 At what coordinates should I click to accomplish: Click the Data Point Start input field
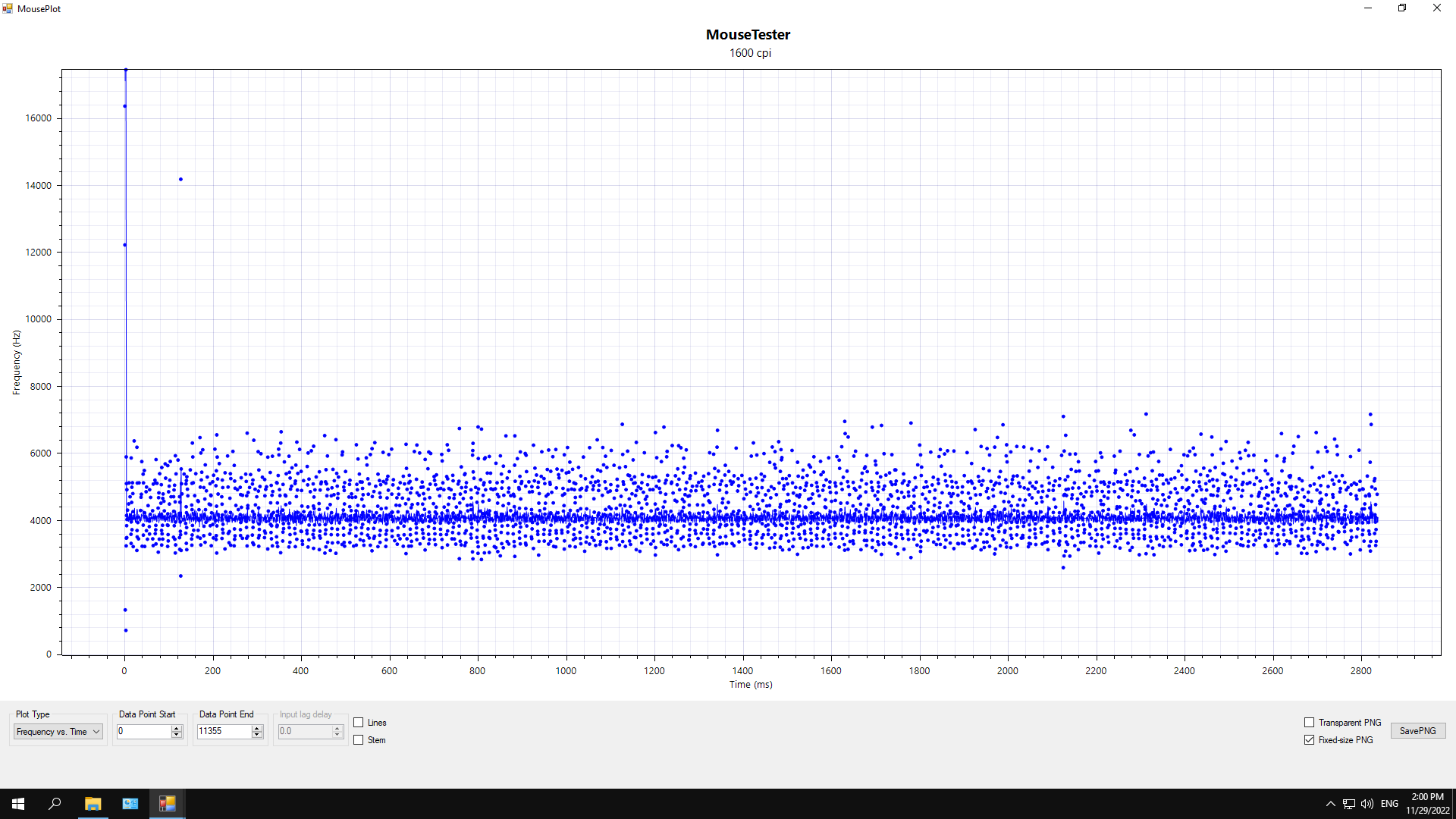pos(143,732)
